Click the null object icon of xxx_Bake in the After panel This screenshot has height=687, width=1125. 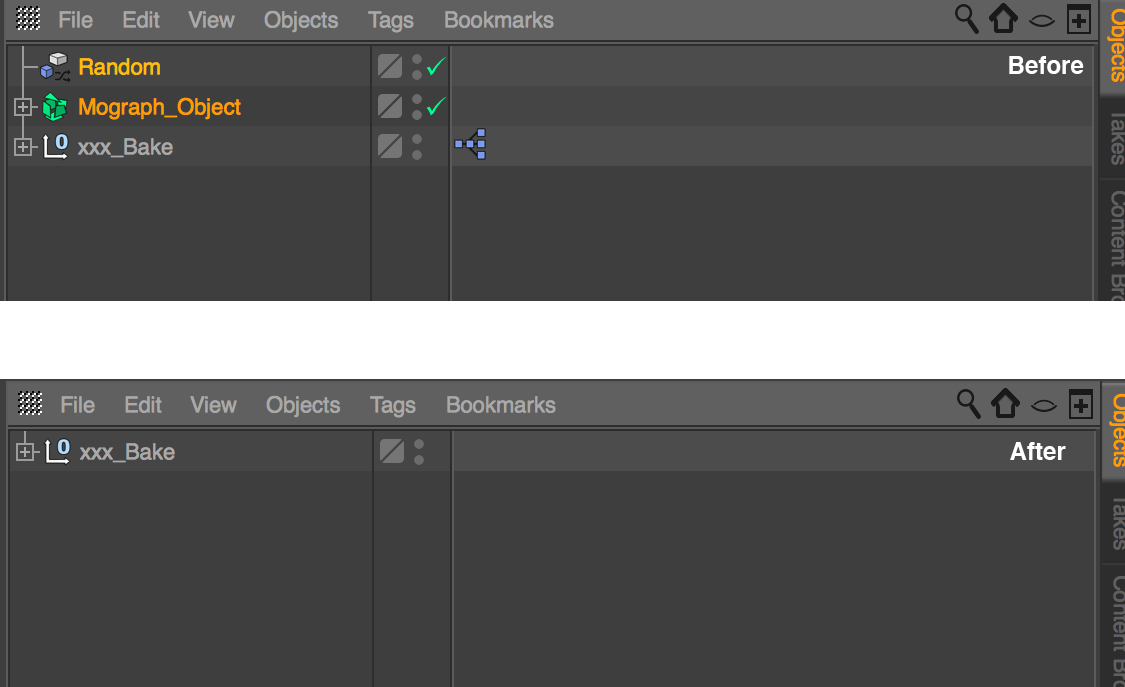[x=57, y=452]
